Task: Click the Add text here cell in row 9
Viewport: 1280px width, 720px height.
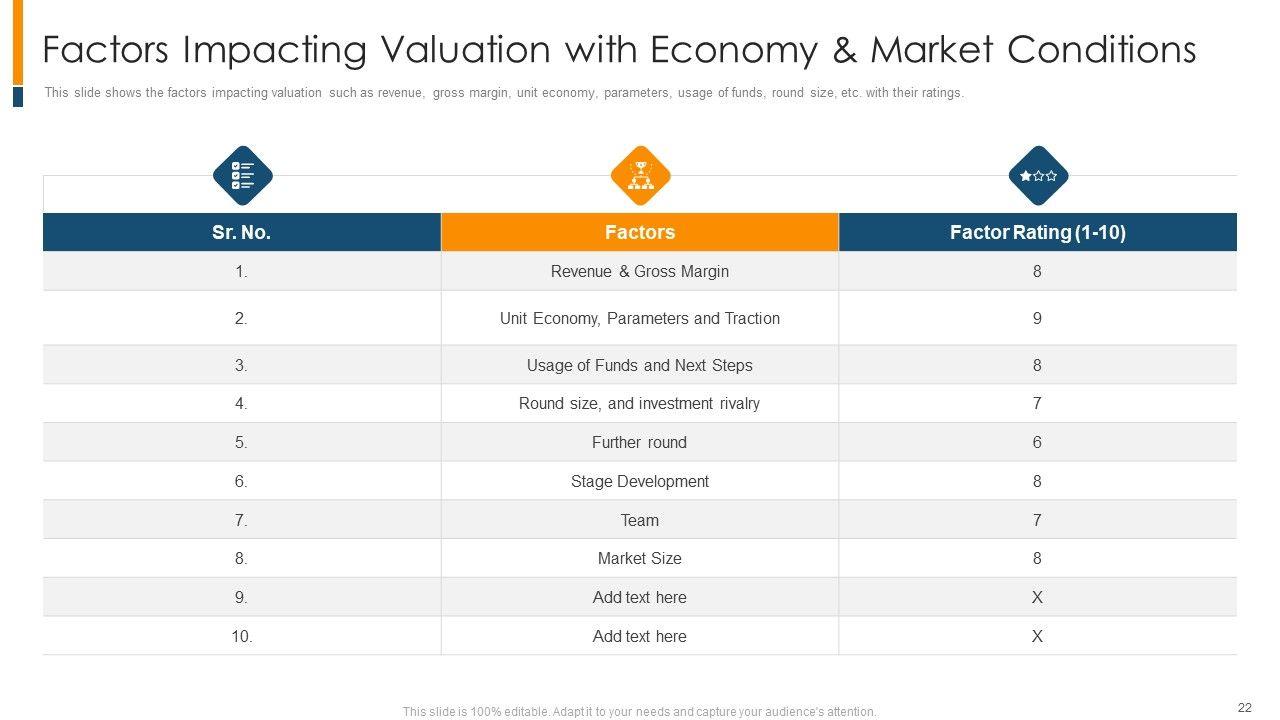Action: (x=640, y=597)
